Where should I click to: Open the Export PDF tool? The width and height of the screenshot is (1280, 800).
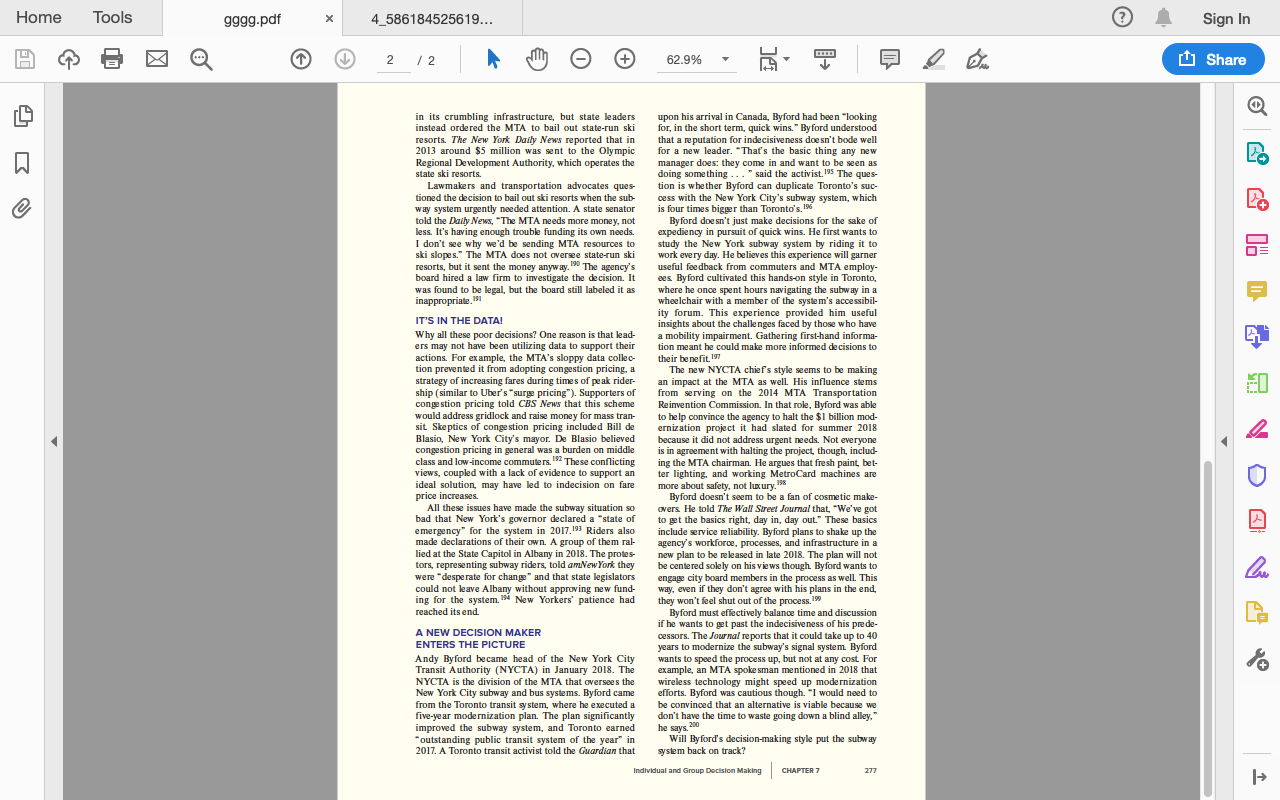pos(1256,155)
